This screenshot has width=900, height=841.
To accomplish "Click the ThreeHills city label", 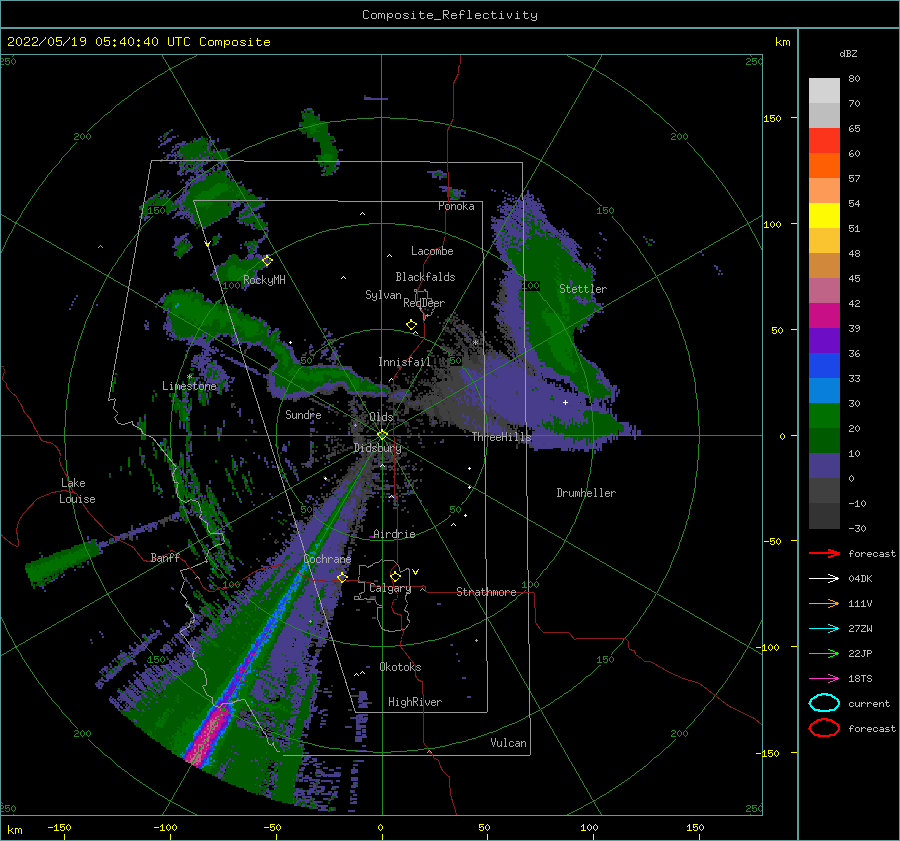I will (502, 437).
